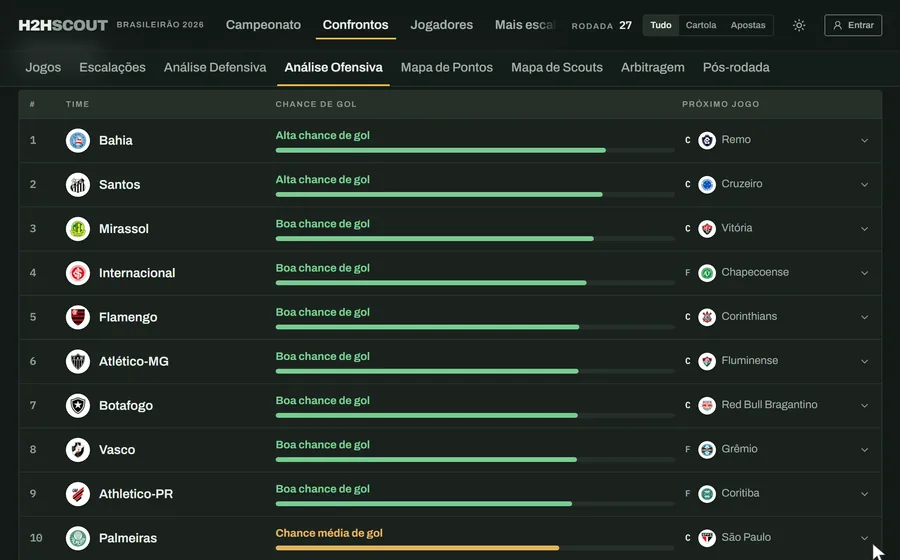Click the Grêmio opponent crest
The height and width of the screenshot is (560, 900).
click(707, 449)
